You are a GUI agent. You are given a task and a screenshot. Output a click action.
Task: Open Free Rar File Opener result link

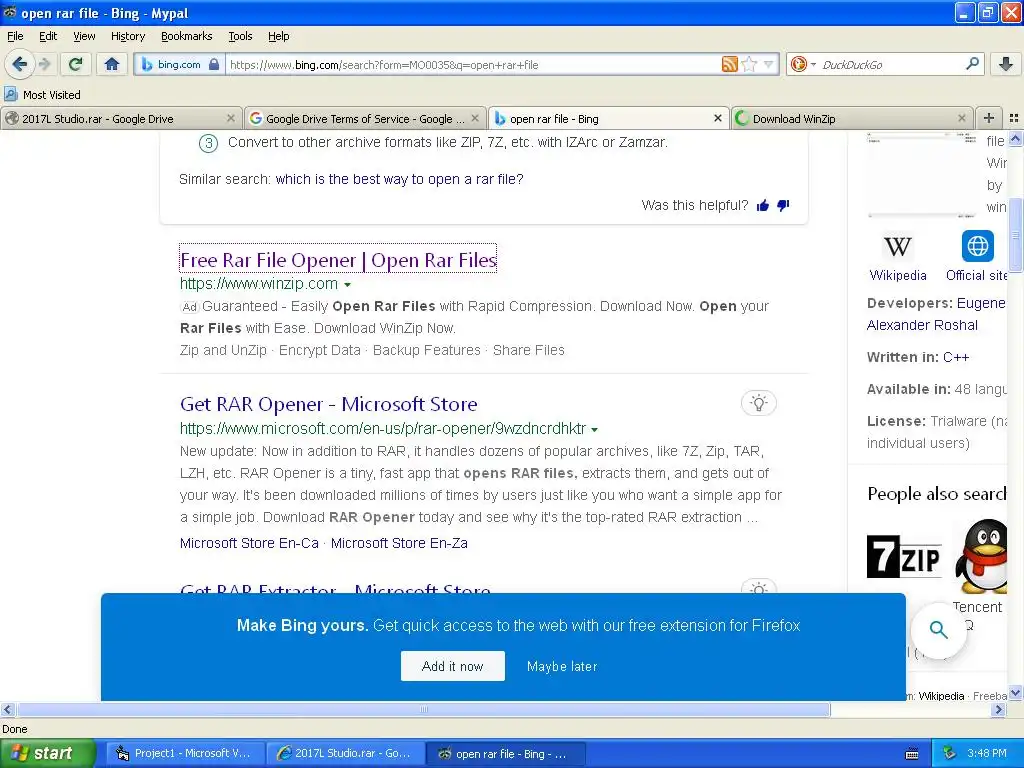(338, 260)
